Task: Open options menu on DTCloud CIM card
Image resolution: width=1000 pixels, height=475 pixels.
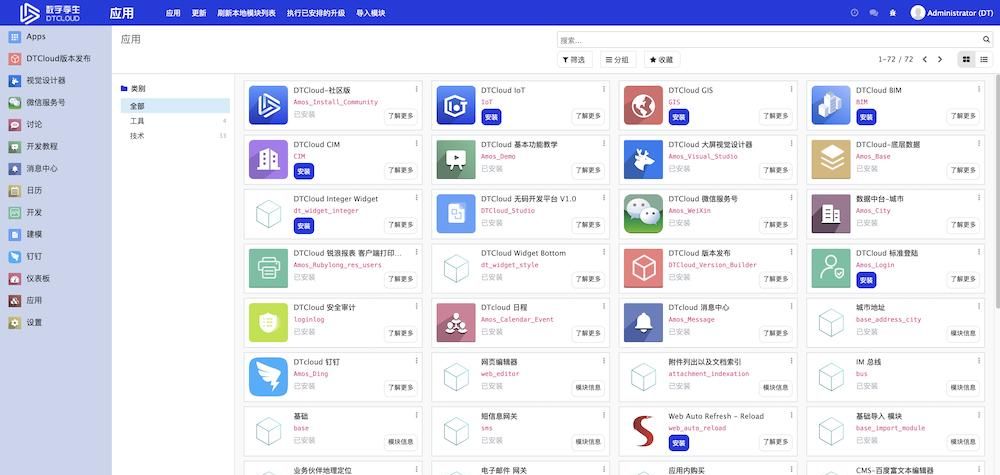Action: click(416, 144)
